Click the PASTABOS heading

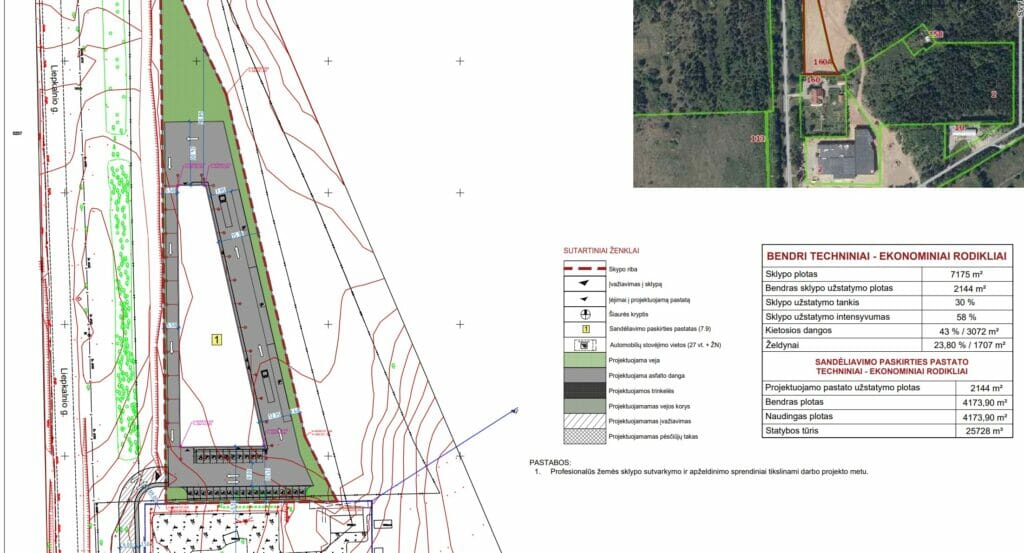click(x=550, y=462)
